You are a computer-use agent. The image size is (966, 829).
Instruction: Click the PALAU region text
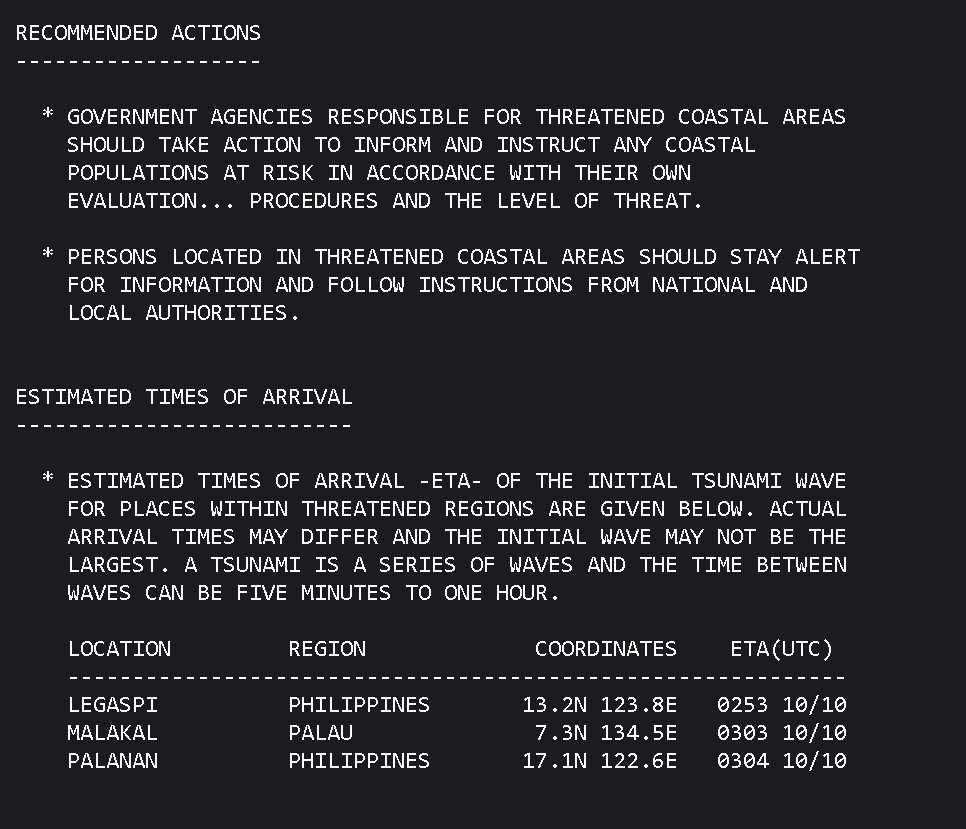point(320,733)
